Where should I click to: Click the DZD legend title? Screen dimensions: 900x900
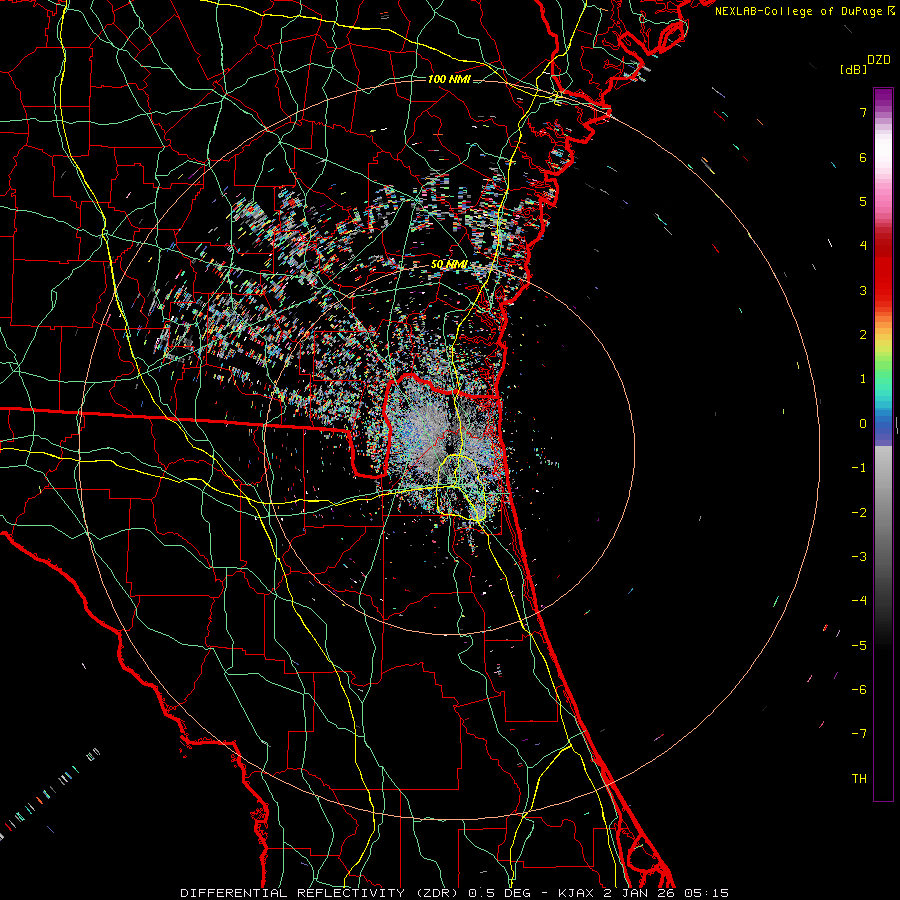(879, 60)
